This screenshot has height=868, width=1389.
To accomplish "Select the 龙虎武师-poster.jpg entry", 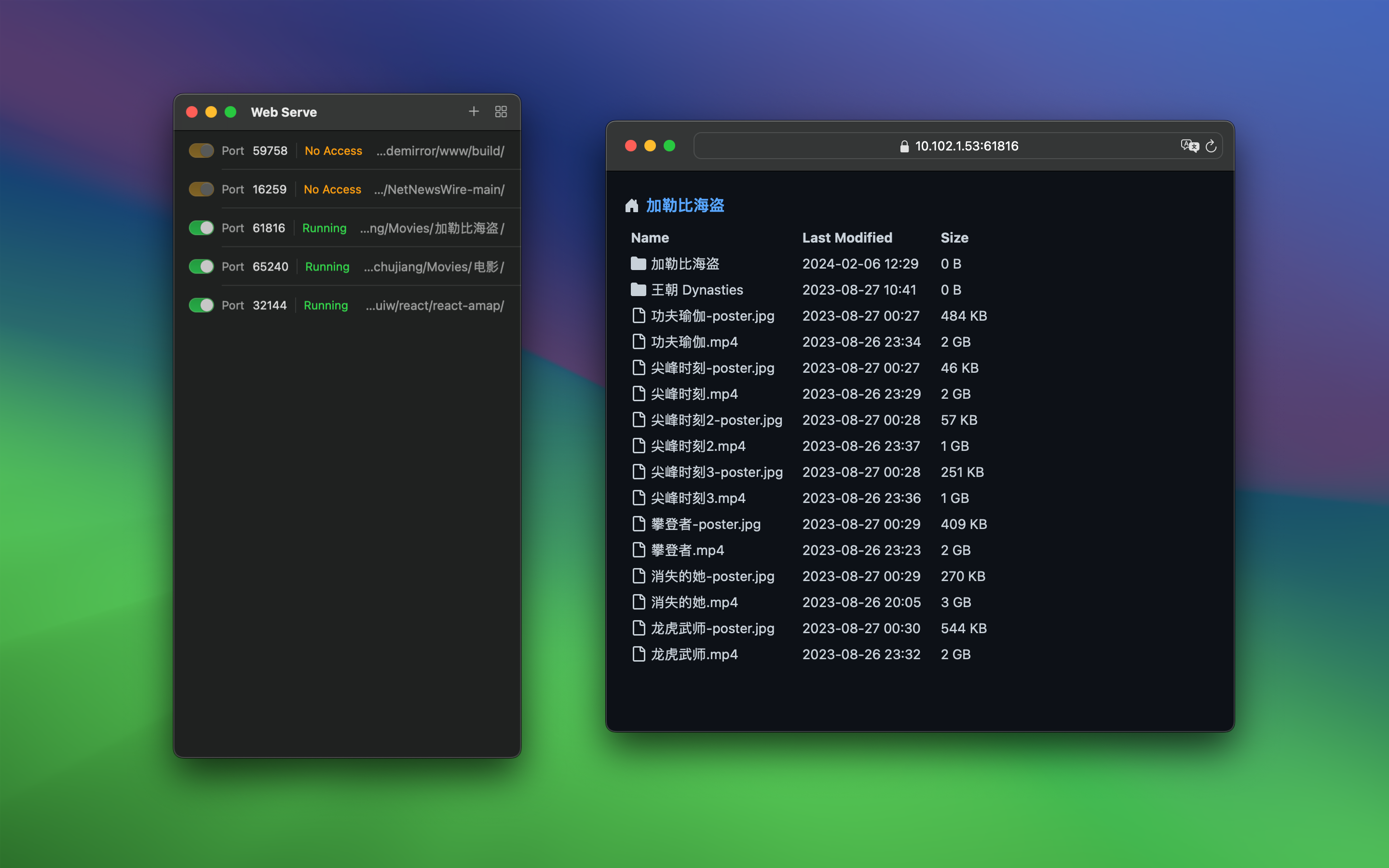I will (711, 628).
